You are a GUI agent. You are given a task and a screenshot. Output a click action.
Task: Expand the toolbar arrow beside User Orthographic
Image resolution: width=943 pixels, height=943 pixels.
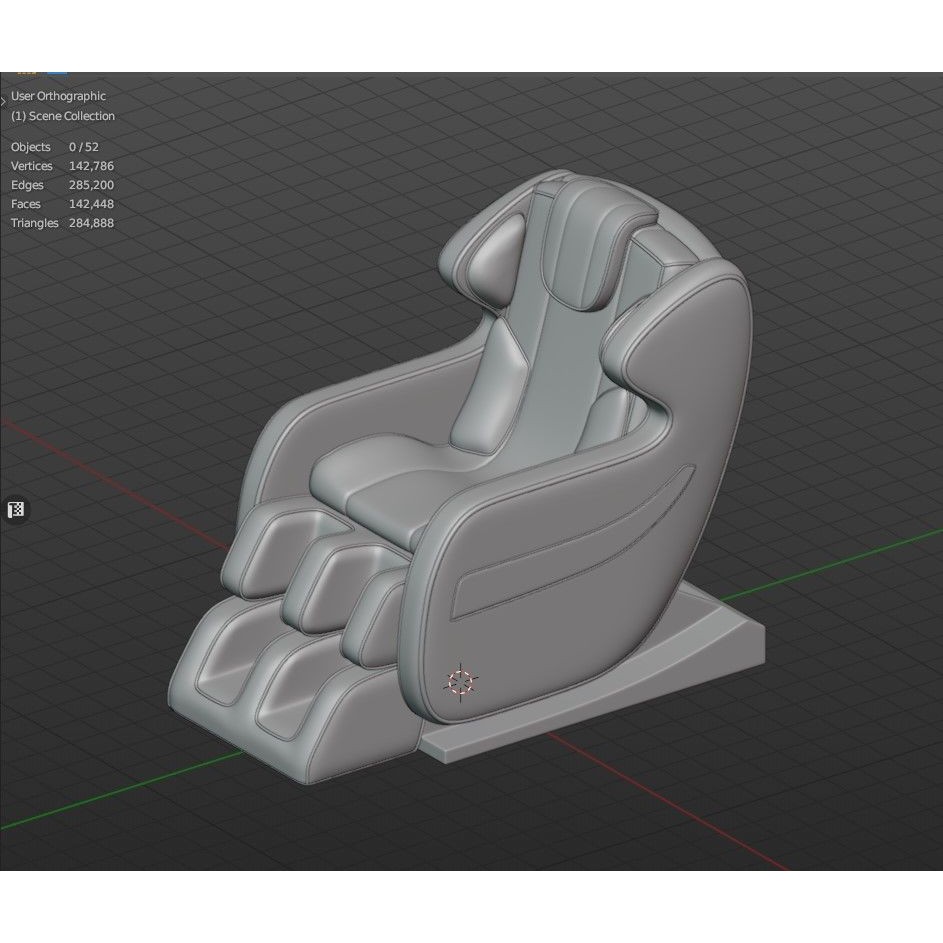[x=3, y=102]
